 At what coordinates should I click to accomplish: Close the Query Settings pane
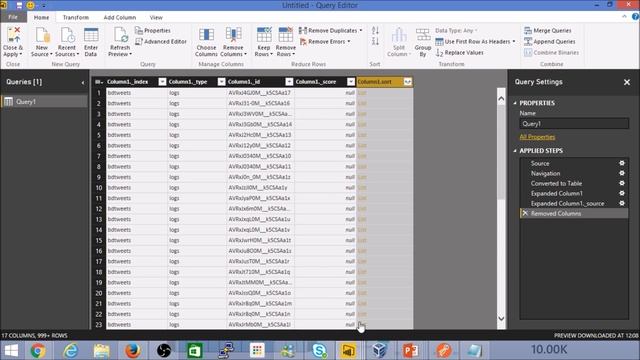[627, 82]
